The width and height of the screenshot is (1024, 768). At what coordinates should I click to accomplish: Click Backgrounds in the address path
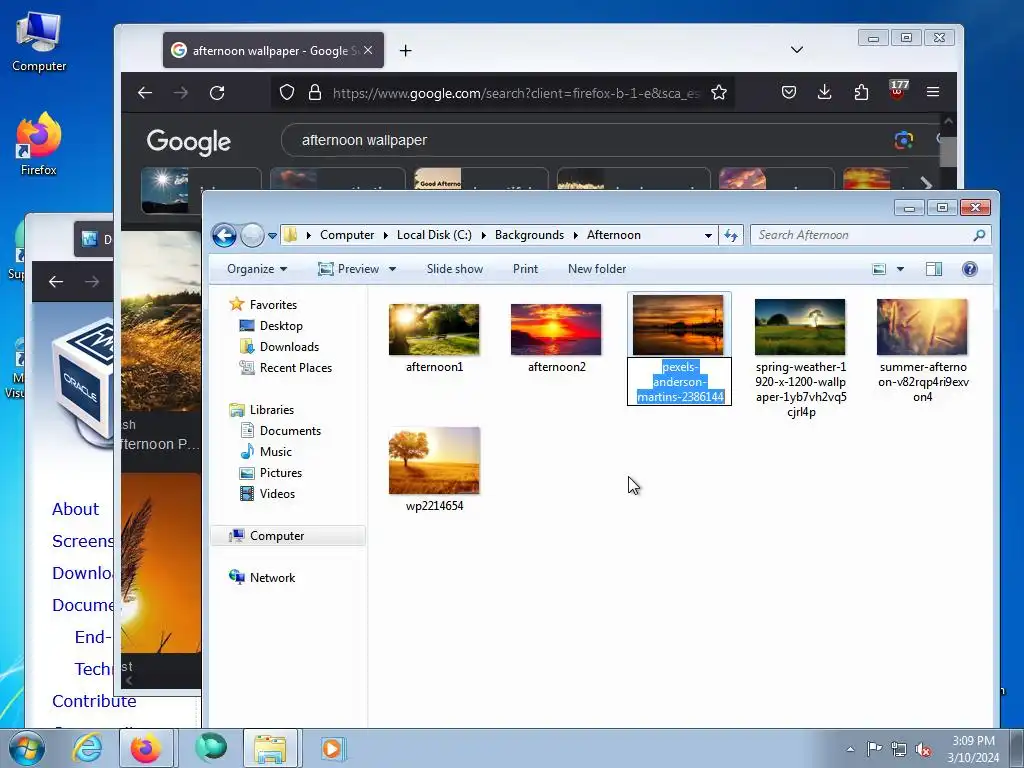pos(529,235)
